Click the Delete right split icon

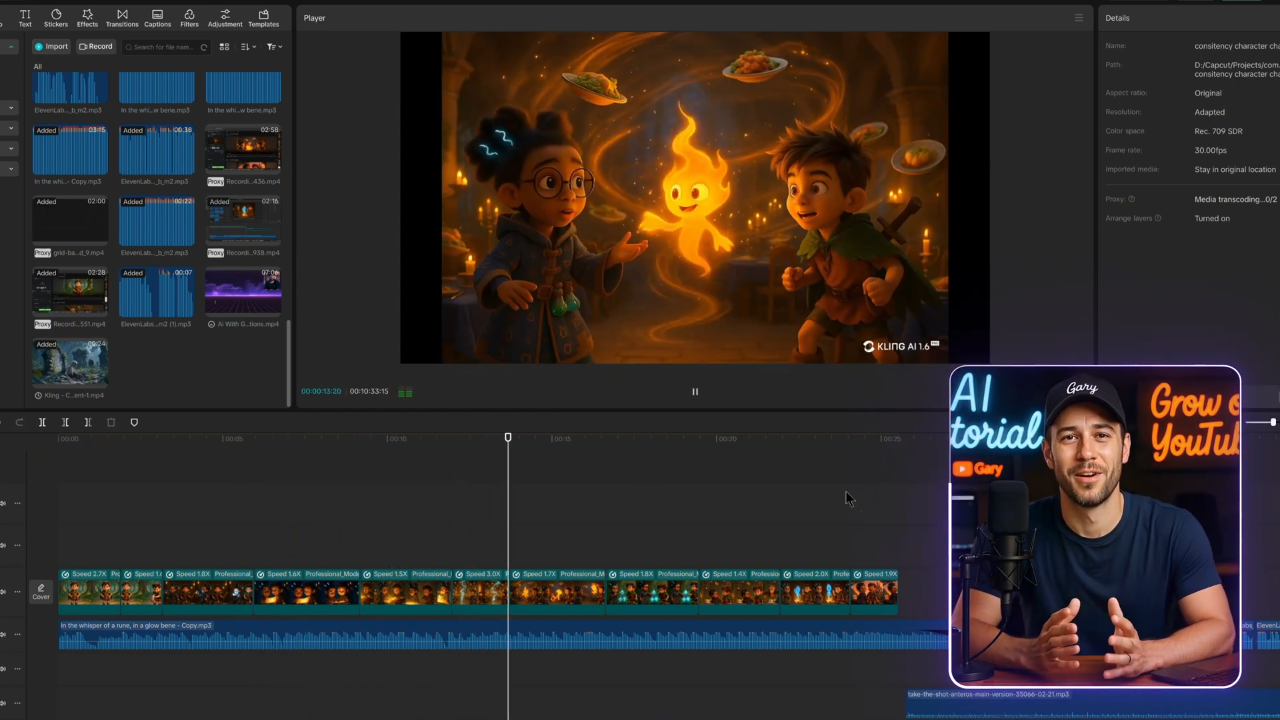[88, 423]
